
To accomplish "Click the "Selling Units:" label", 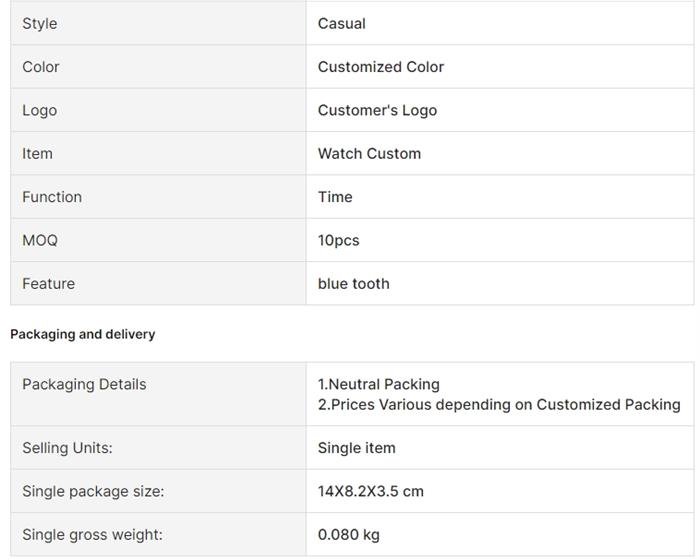I will pyautogui.click(x=67, y=448).
